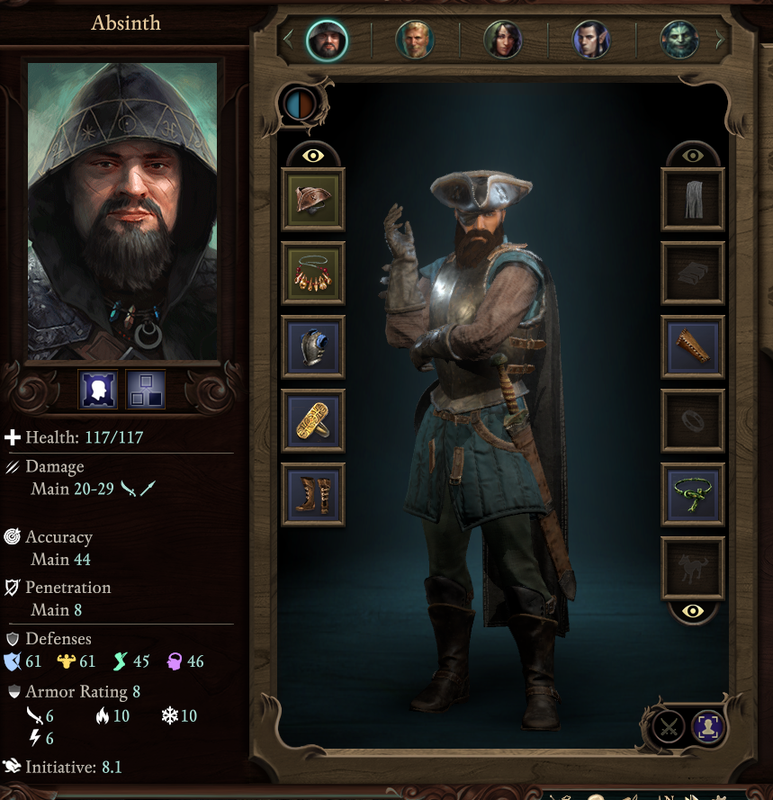Select the tricorn hat head slot

tap(313, 199)
